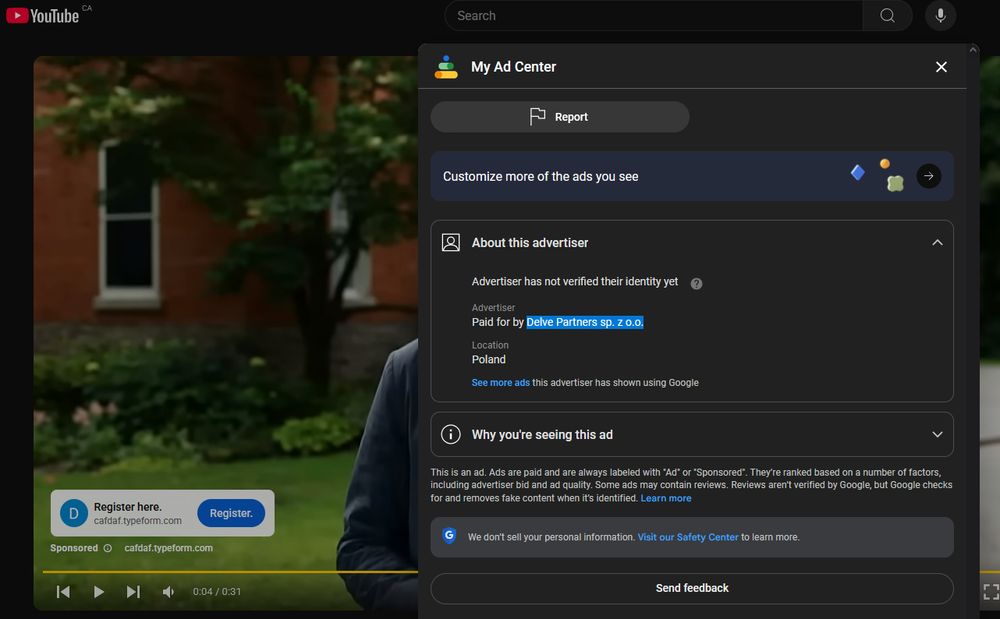Play the video
1000x619 pixels.
(x=98, y=592)
